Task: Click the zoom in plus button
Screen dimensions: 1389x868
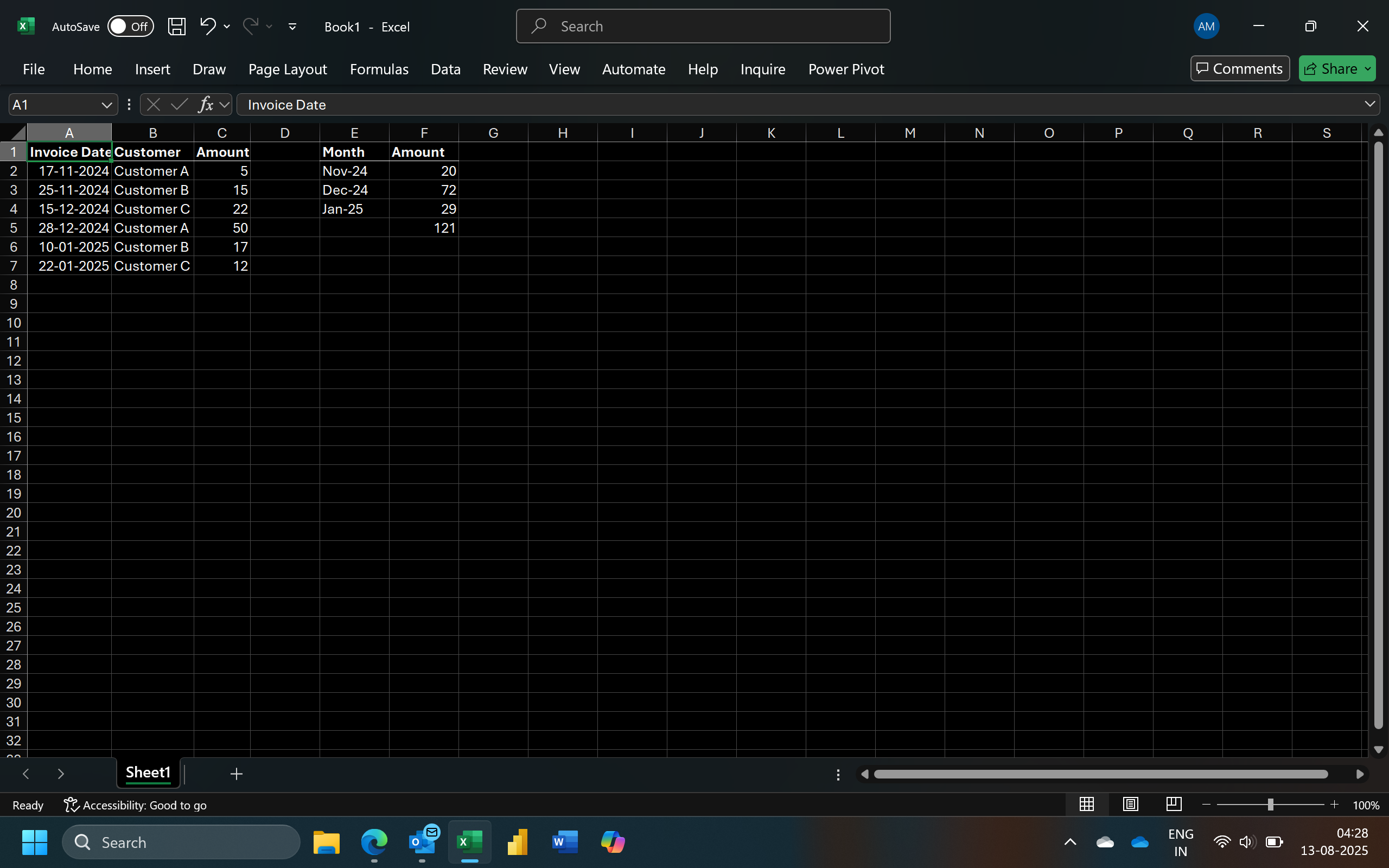Action: (x=1335, y=805)
